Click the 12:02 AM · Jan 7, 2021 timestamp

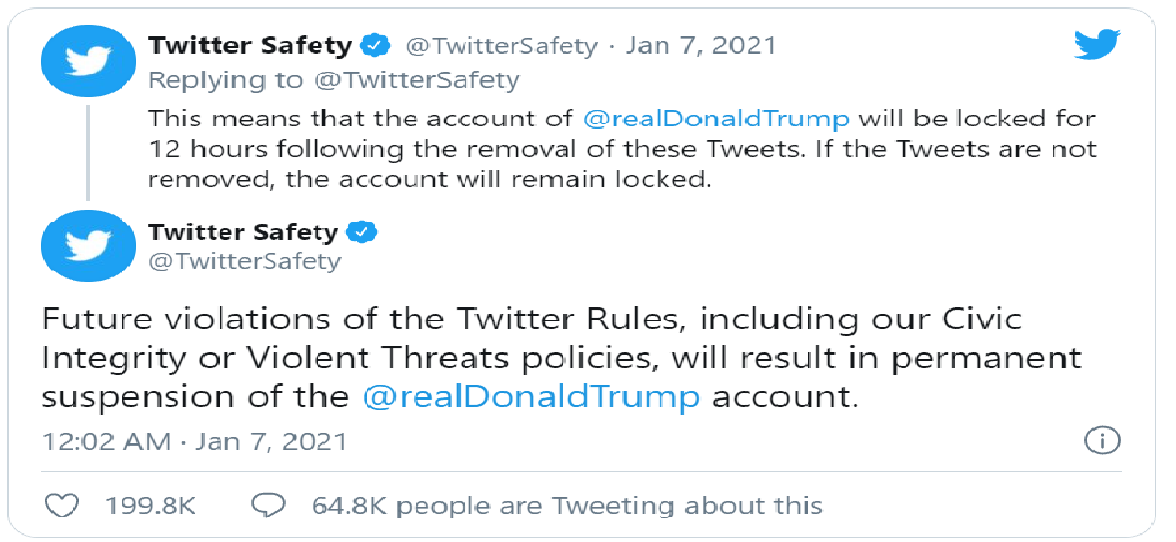click(x=195, y=442)
